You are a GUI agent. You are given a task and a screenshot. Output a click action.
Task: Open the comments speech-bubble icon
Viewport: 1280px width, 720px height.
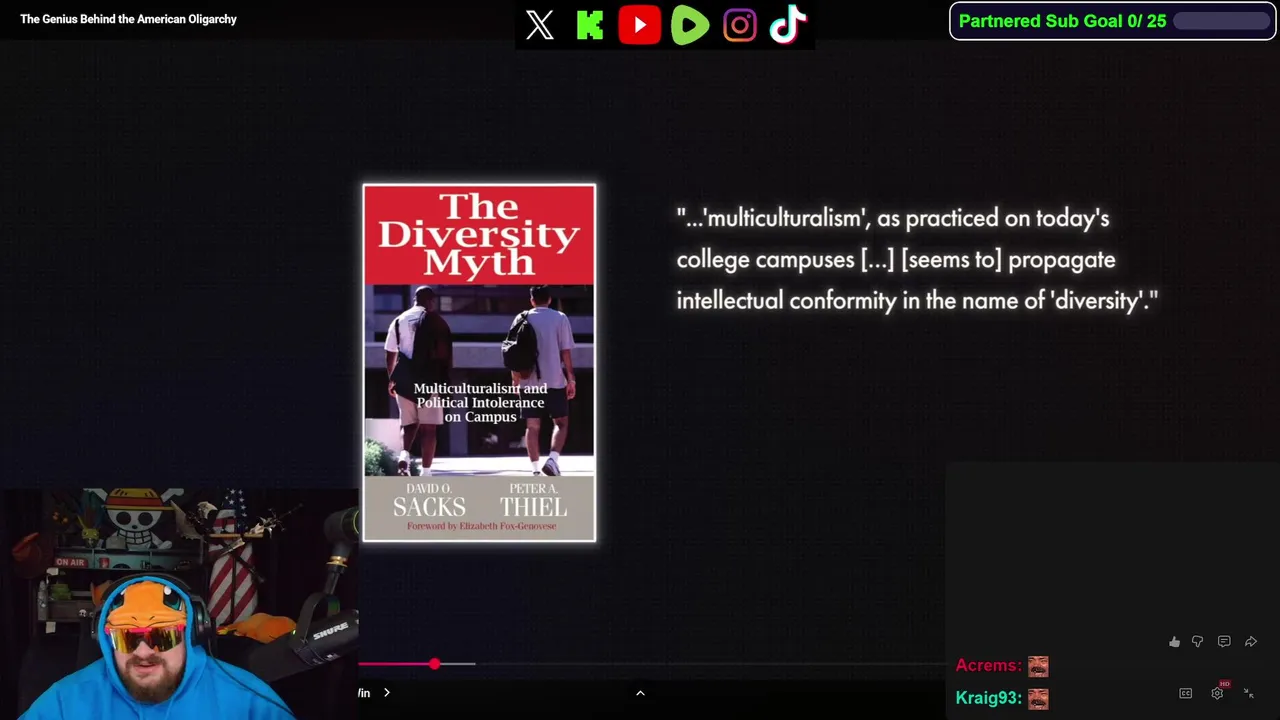(1224, 642)
